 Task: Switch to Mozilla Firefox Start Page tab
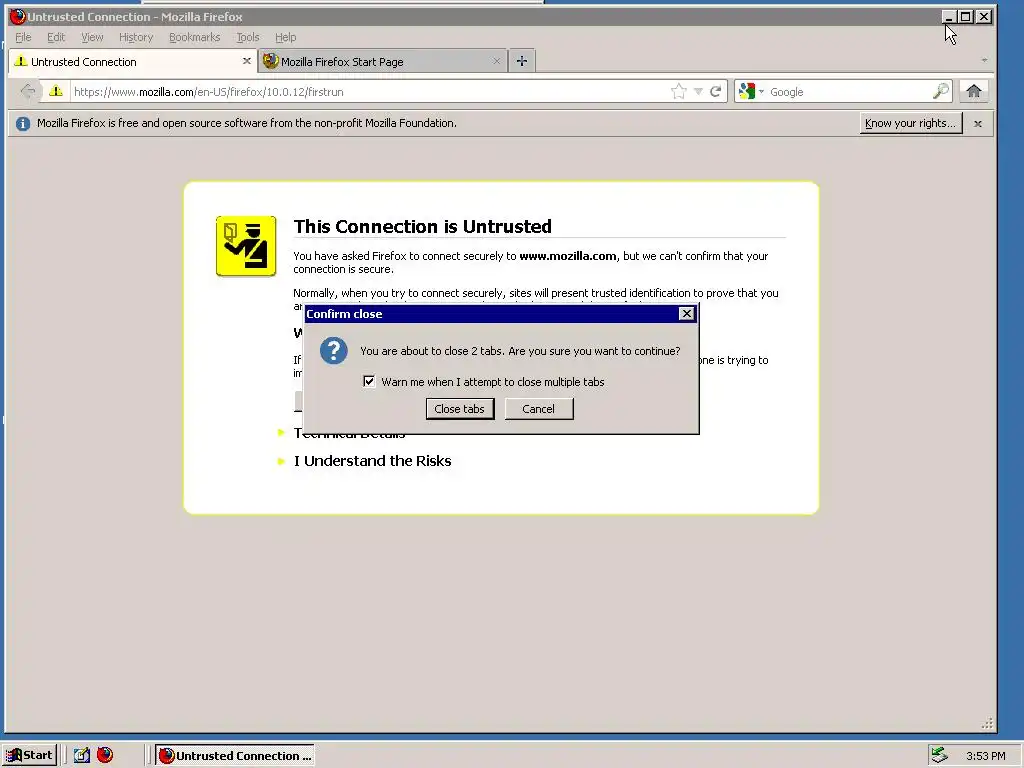[x=383, y=61]
